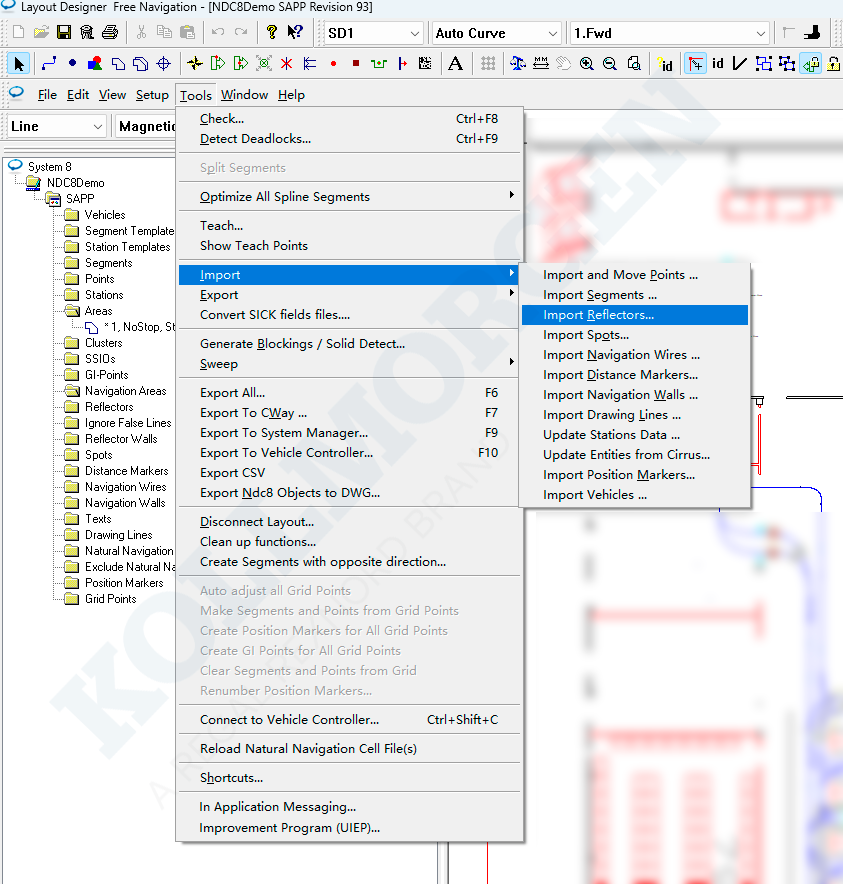Viewport: 843px width, 884px height.
Task: Open the SD1 dropdown
Action: tap(374, 33)
